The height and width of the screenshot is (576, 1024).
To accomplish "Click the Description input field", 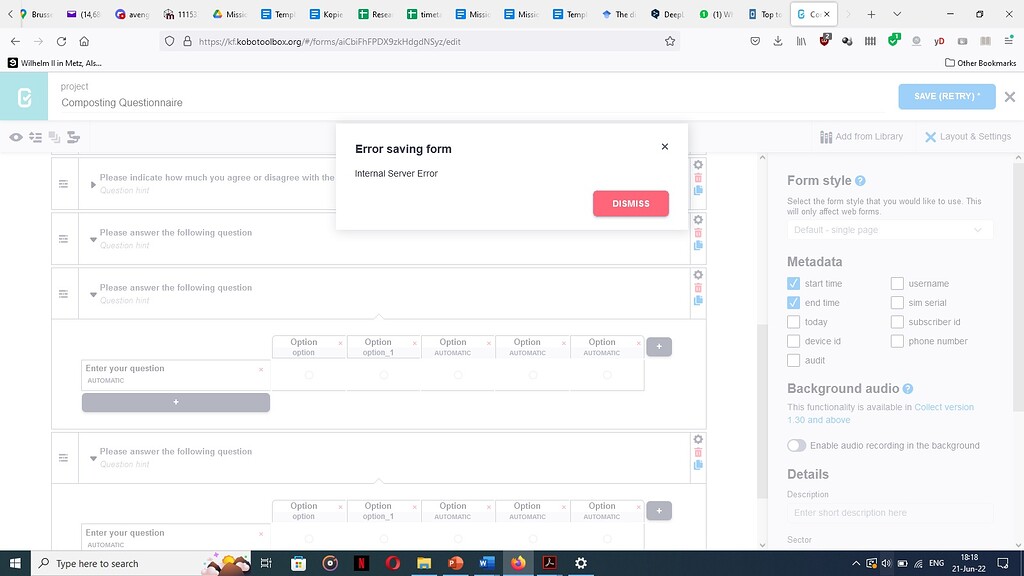I will coord(889,513).
